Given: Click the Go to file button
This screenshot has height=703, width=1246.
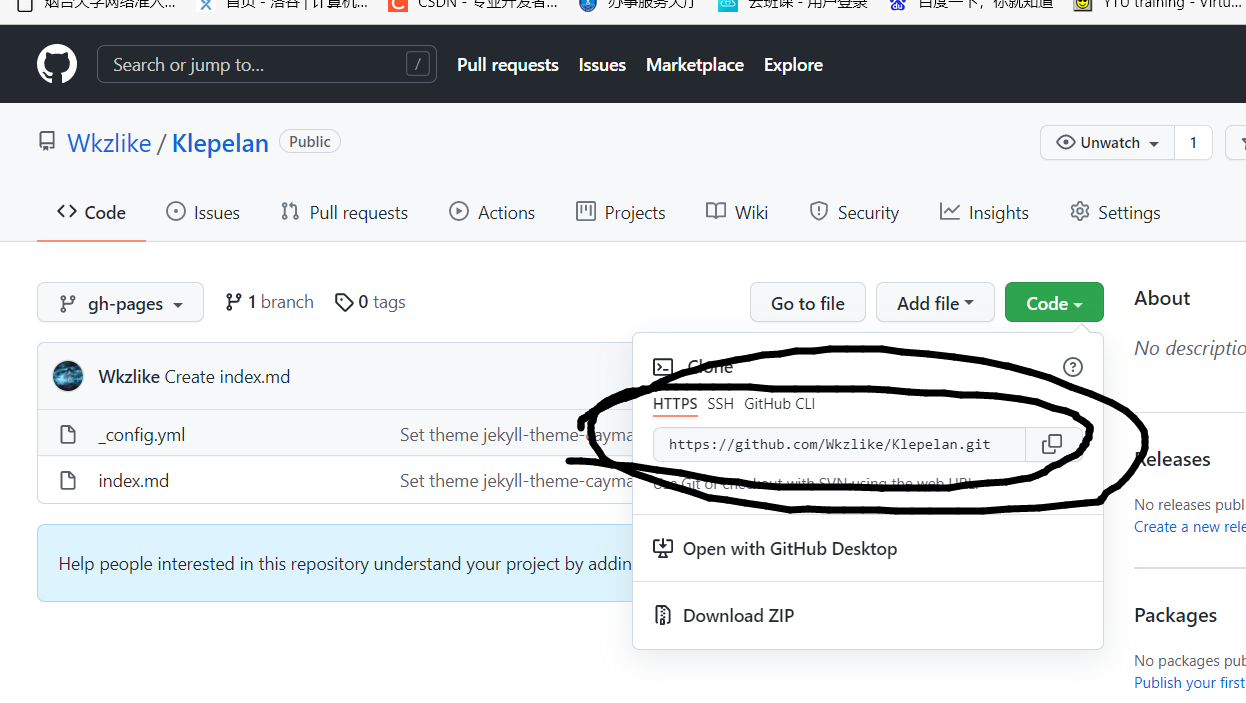Looking at the screenshot, I should [x=807, y=303].
